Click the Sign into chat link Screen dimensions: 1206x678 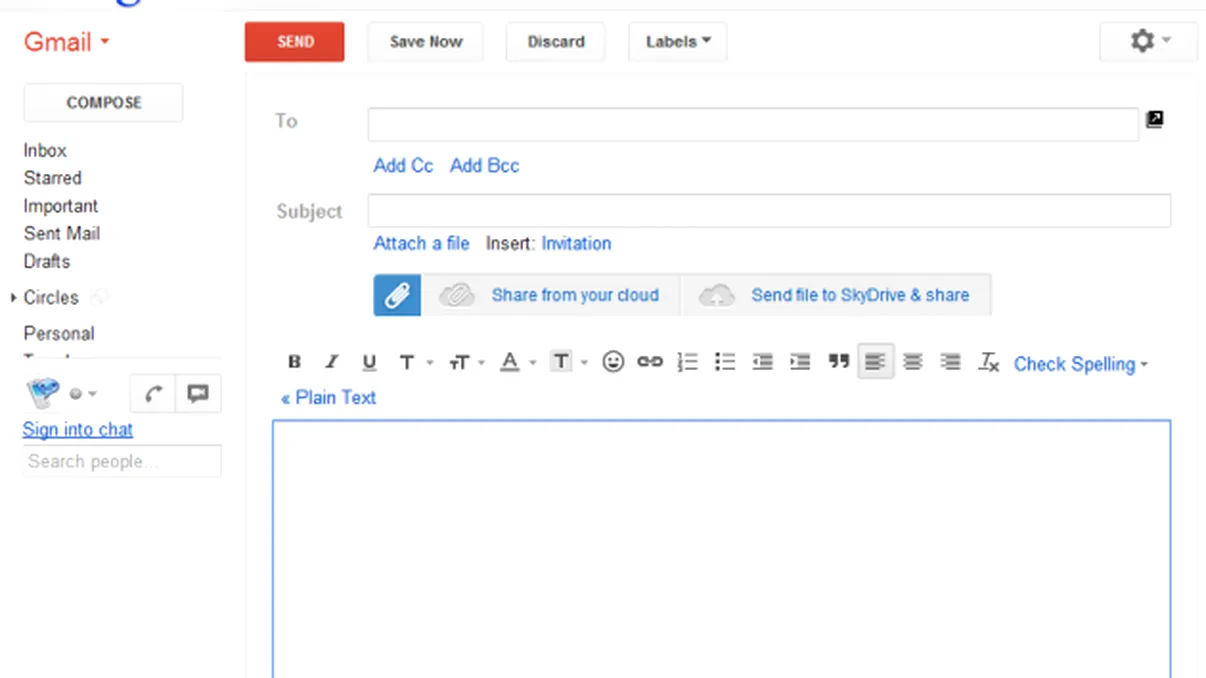point(78,429)
